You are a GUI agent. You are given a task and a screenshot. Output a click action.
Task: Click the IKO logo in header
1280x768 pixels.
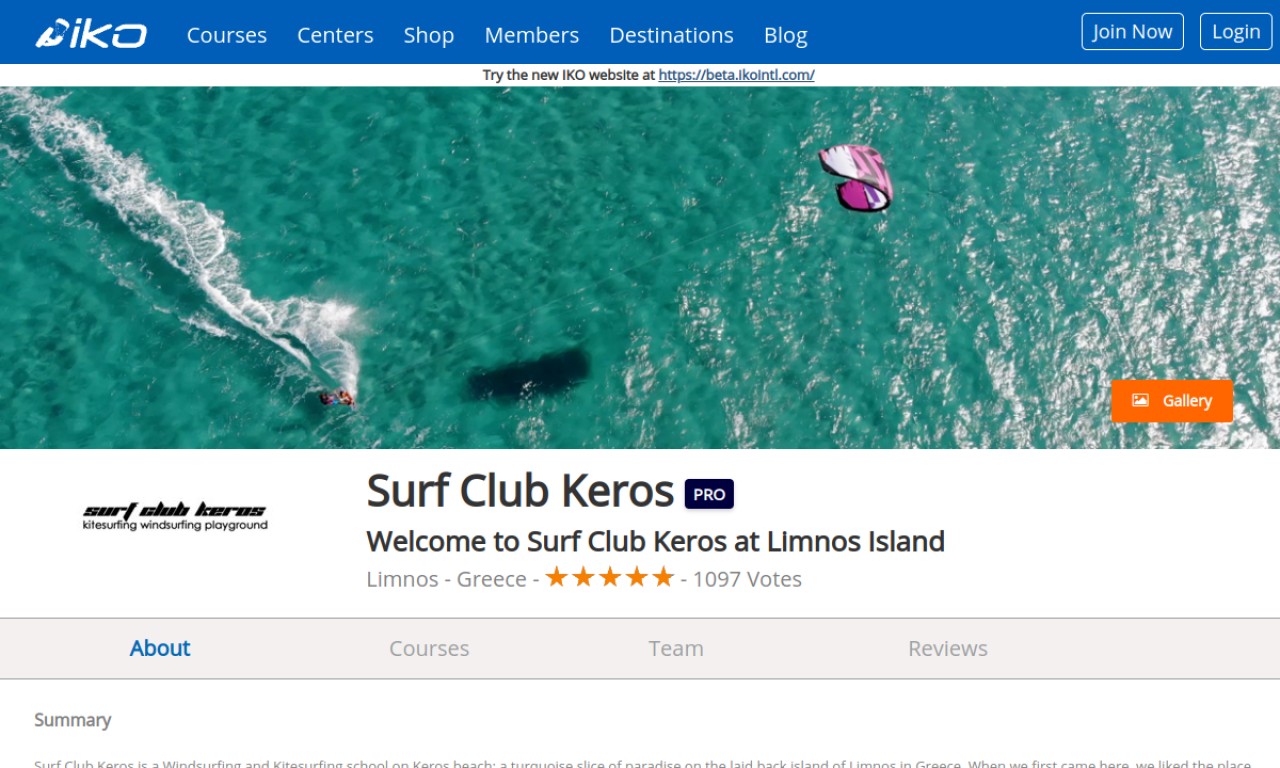[x=92, y=34]
